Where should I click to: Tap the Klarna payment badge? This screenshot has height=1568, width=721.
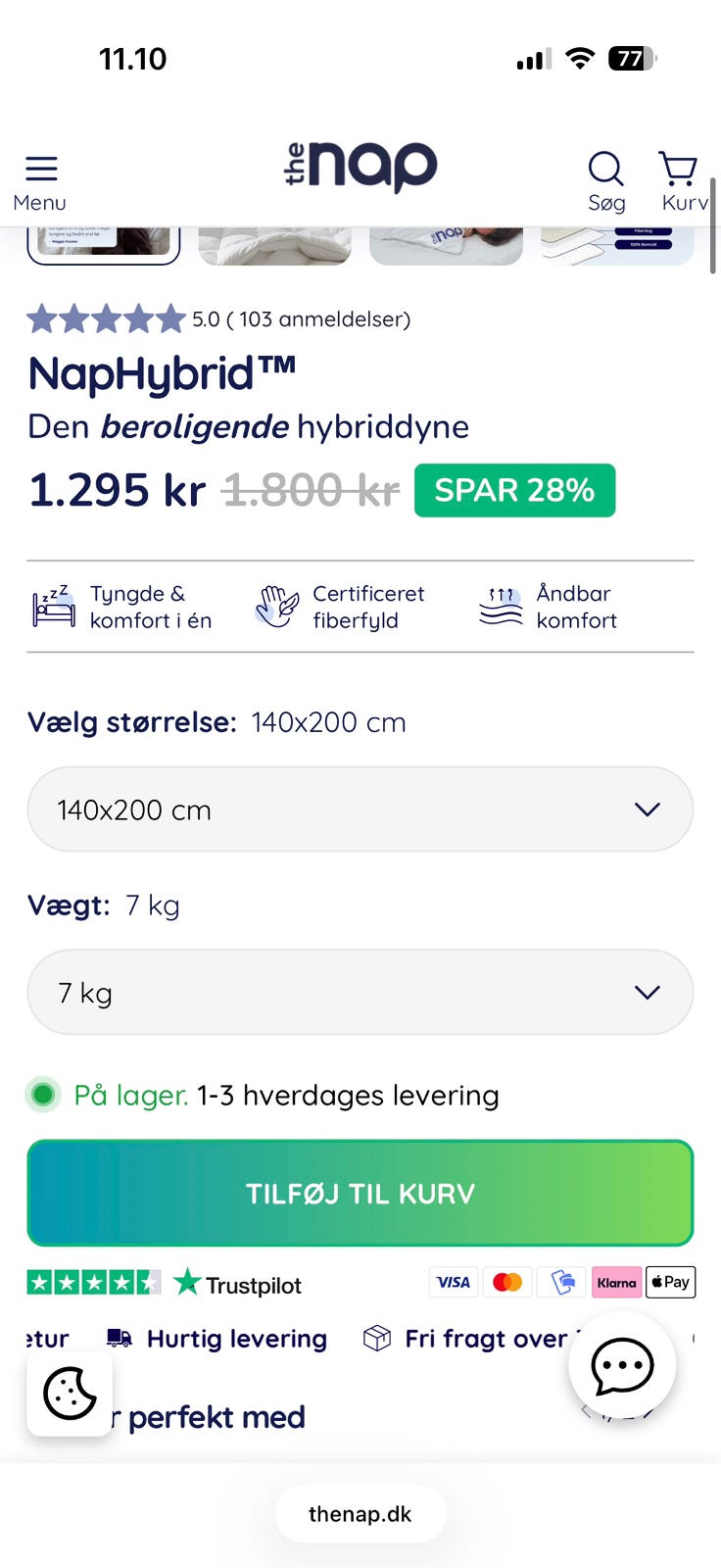click(616, 1282)
